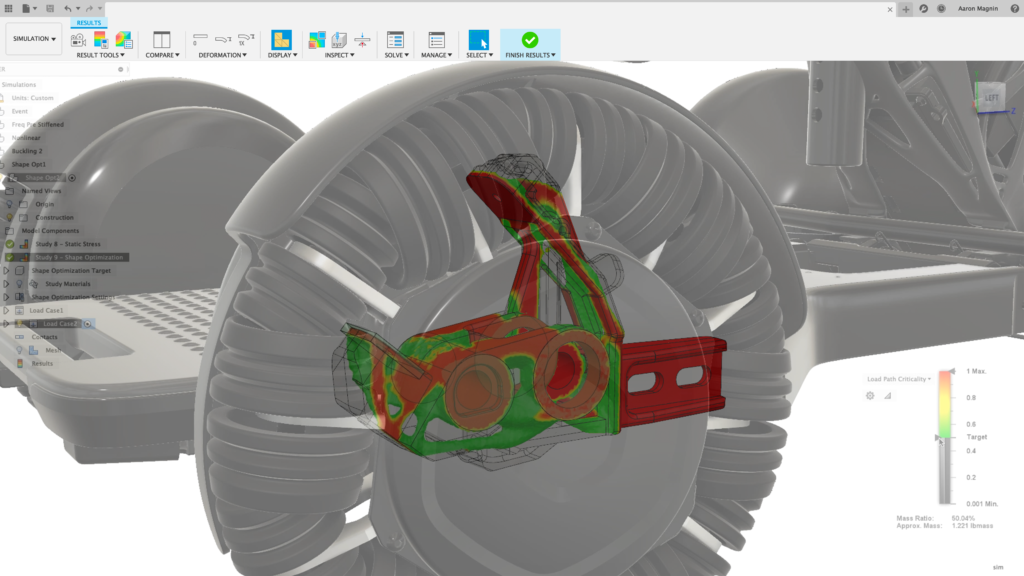Expand Shape Optimization Target tree node
1024x576 pixels.
pos(7,270)
